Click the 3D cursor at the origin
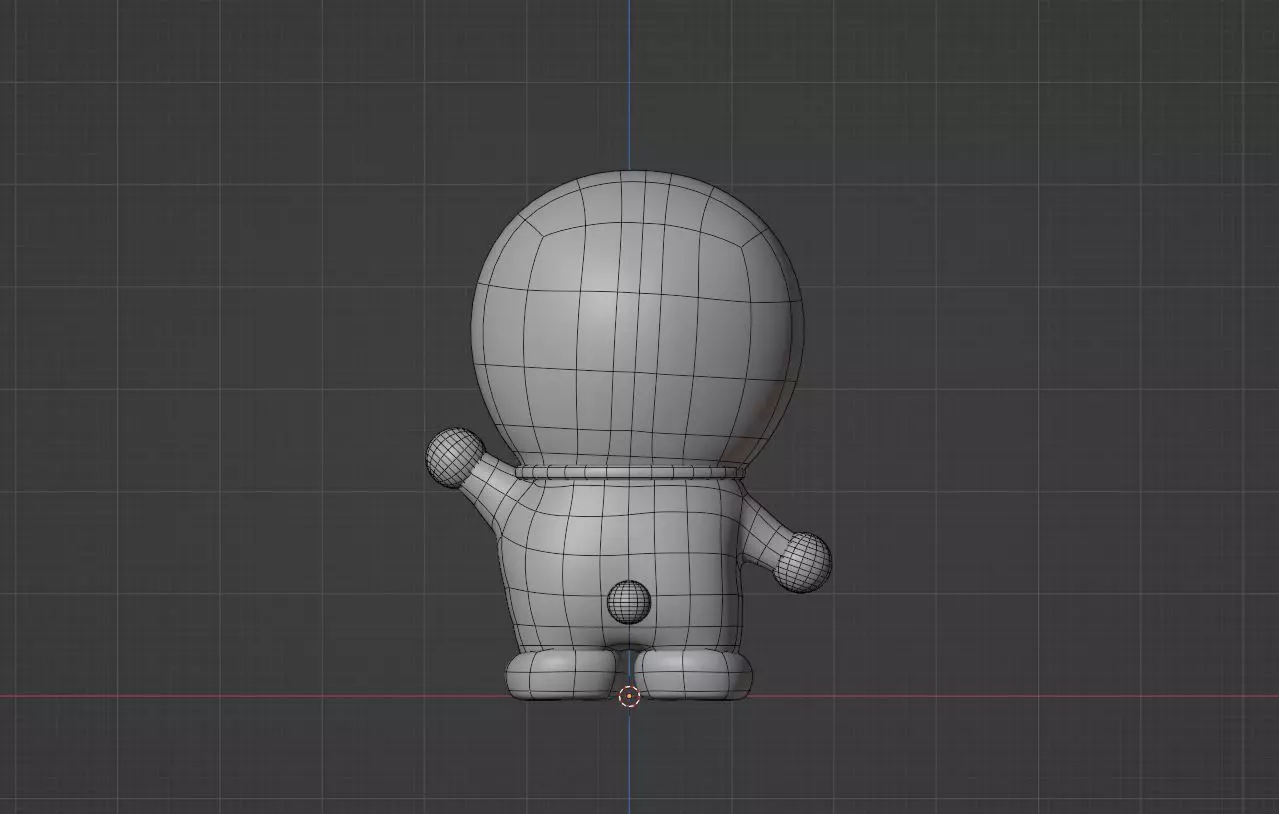The height and width of the screenshot is (814, 1279). click(x=629, y=697)
